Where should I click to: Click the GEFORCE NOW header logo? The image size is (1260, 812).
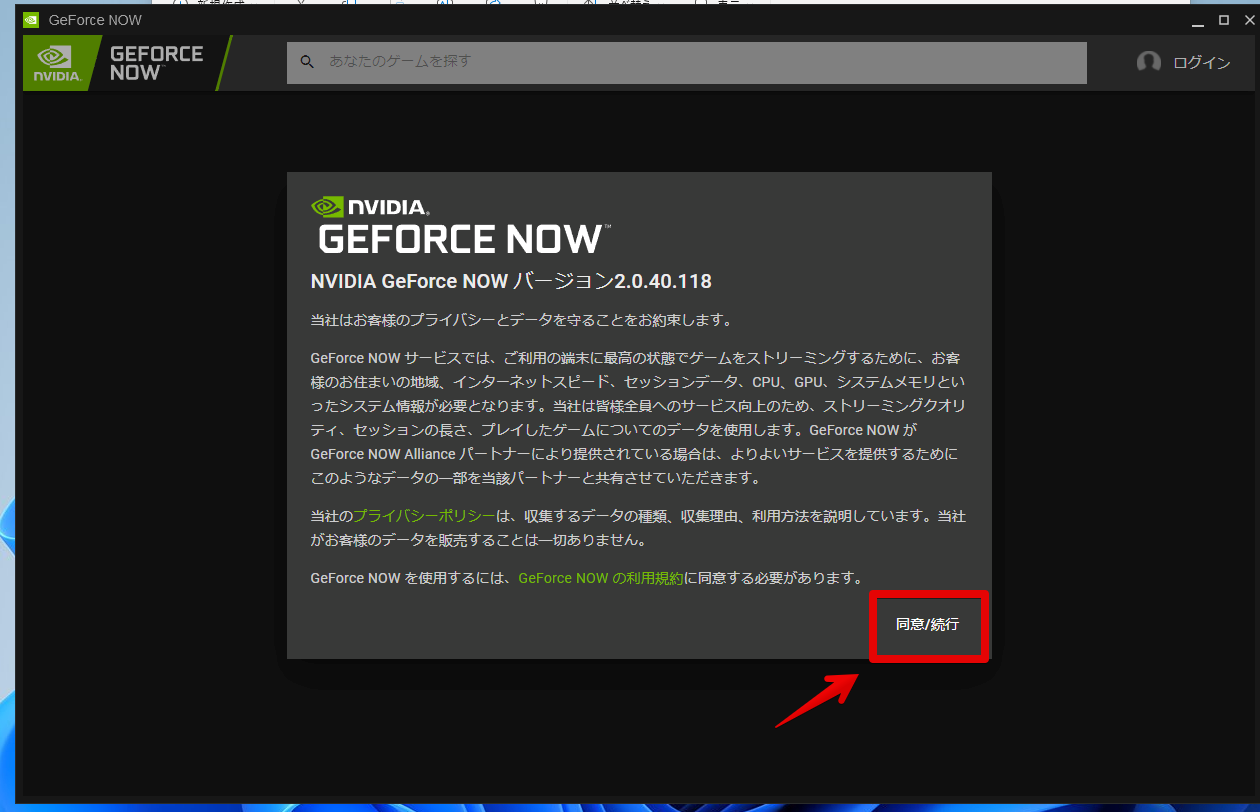[156, 63]
